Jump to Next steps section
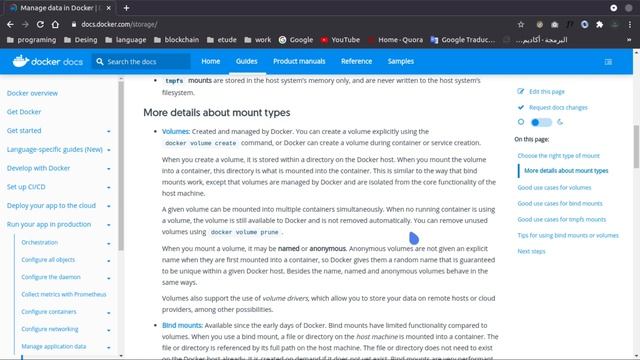 point(531,251)
